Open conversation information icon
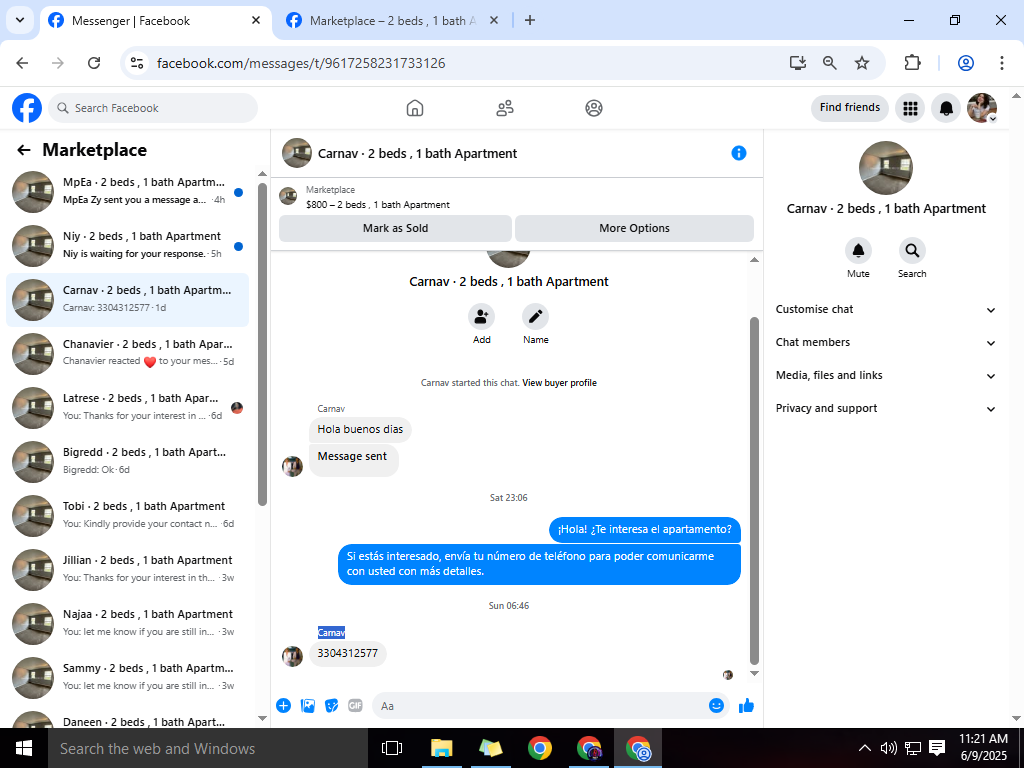Viewport: 1024px width, 768px height. click(739, 153)
